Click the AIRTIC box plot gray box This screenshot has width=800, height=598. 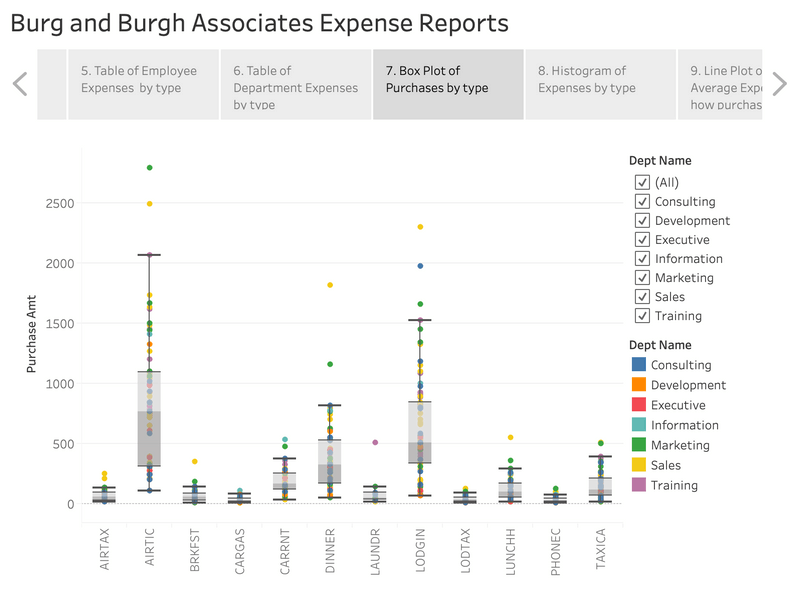149,418
